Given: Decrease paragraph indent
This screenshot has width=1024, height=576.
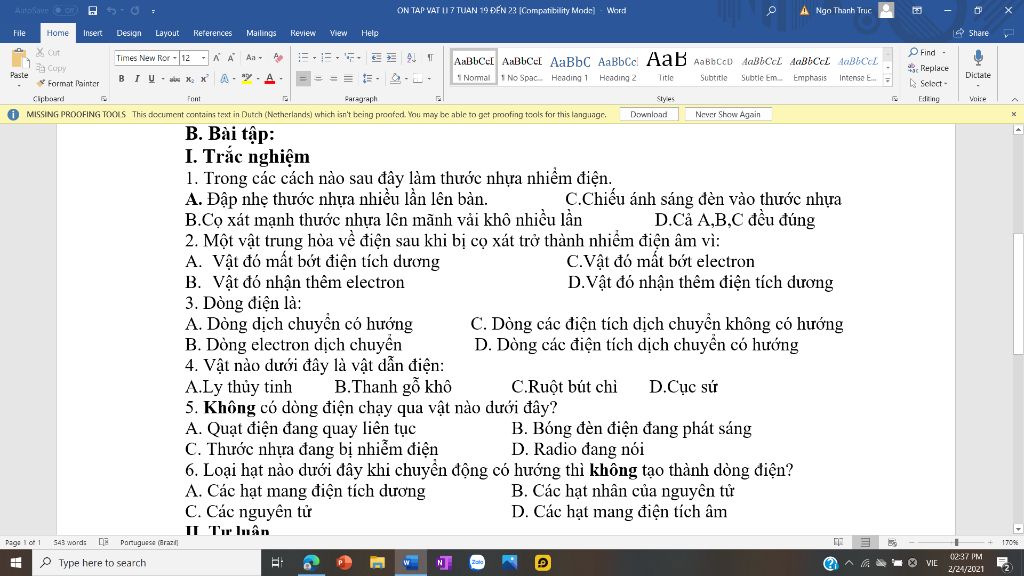Looking at the screenshot, I should click(376, 58).
